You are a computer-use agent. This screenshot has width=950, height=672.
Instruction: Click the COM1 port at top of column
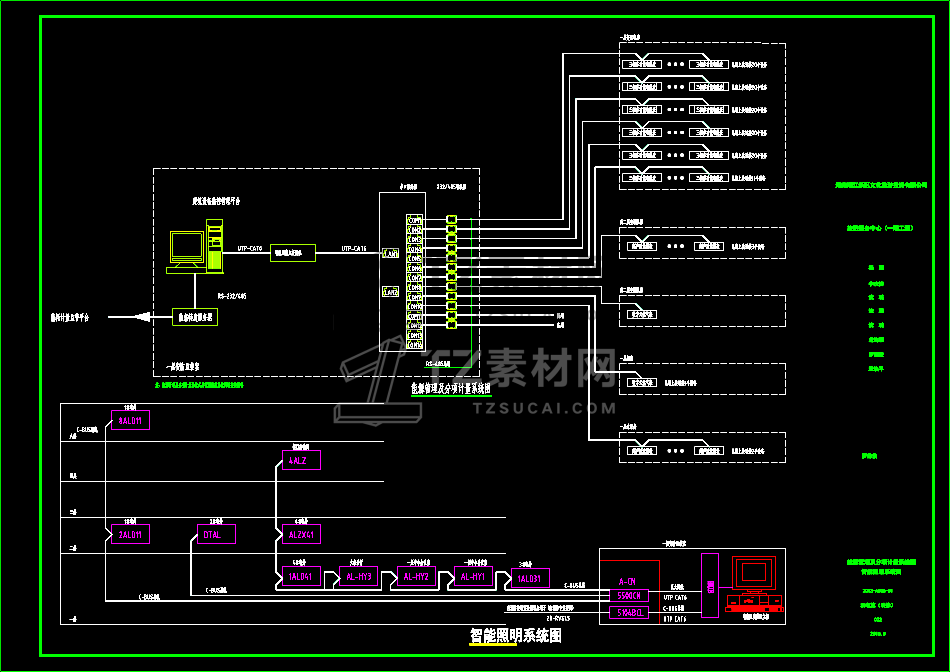point(414,219)
